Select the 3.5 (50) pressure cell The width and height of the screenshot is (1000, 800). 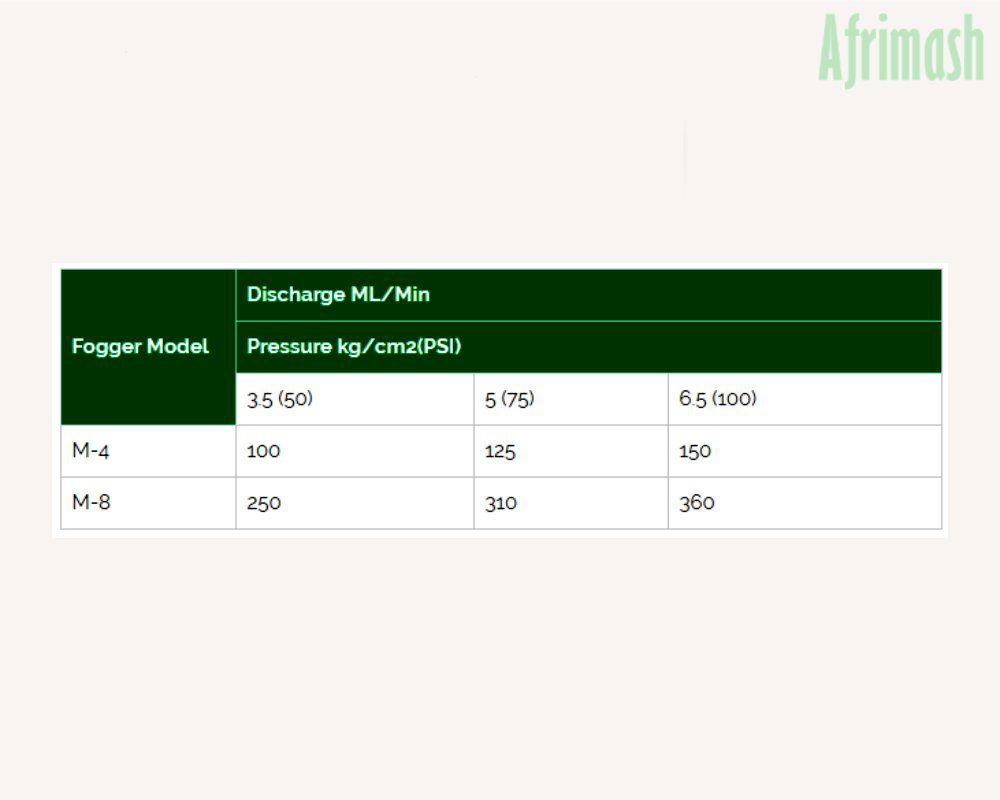click(x=355, y=399)
